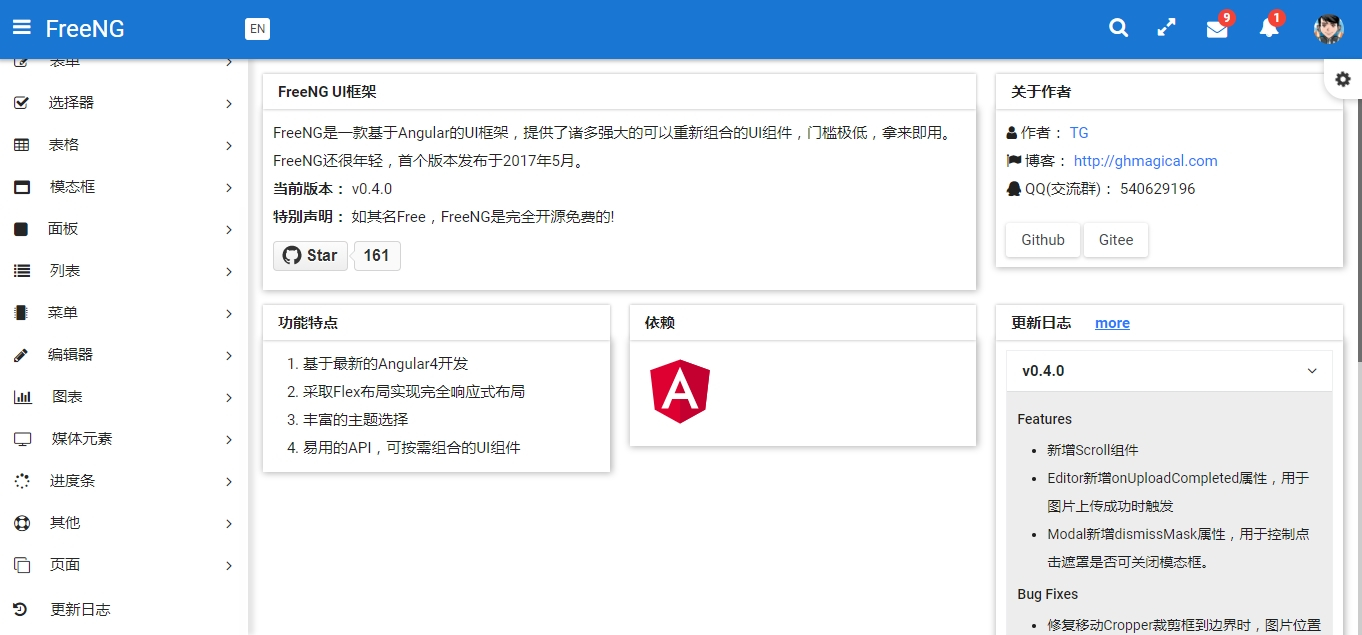Expand 页面 chevron arrow
Screen dimensions: 1362x635
pyautogui.click(x=229, y=566)
